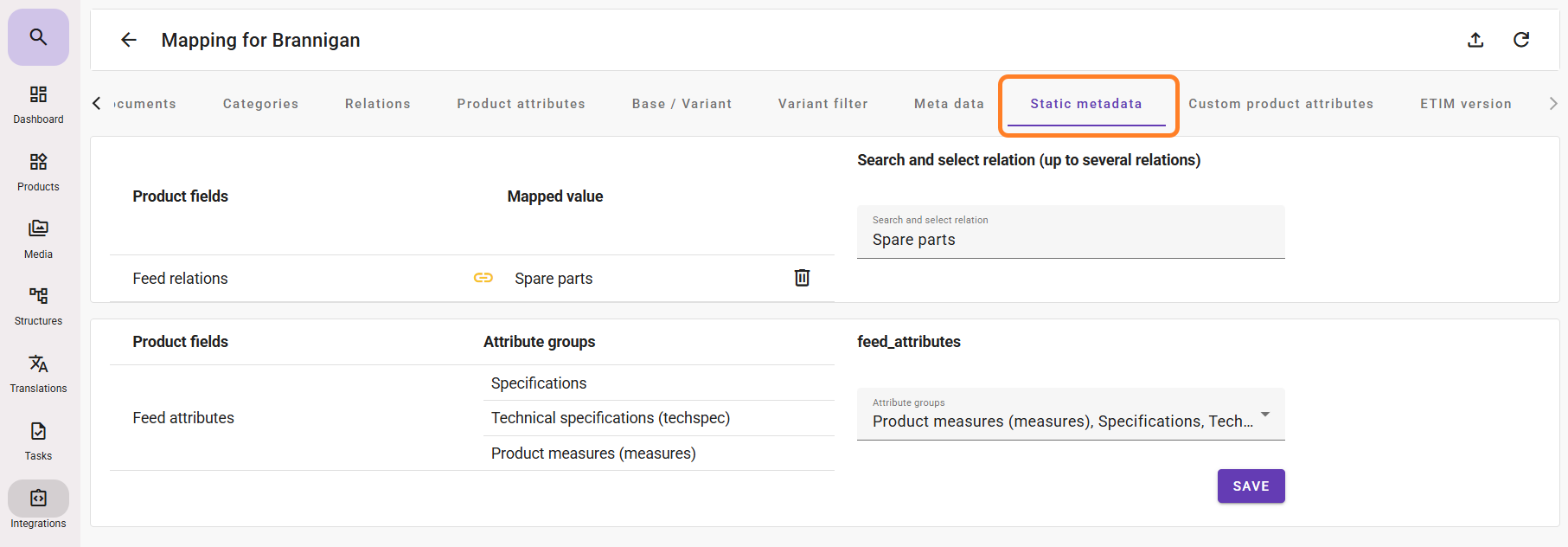
Task: Open the Translations section
Action: 38,373
